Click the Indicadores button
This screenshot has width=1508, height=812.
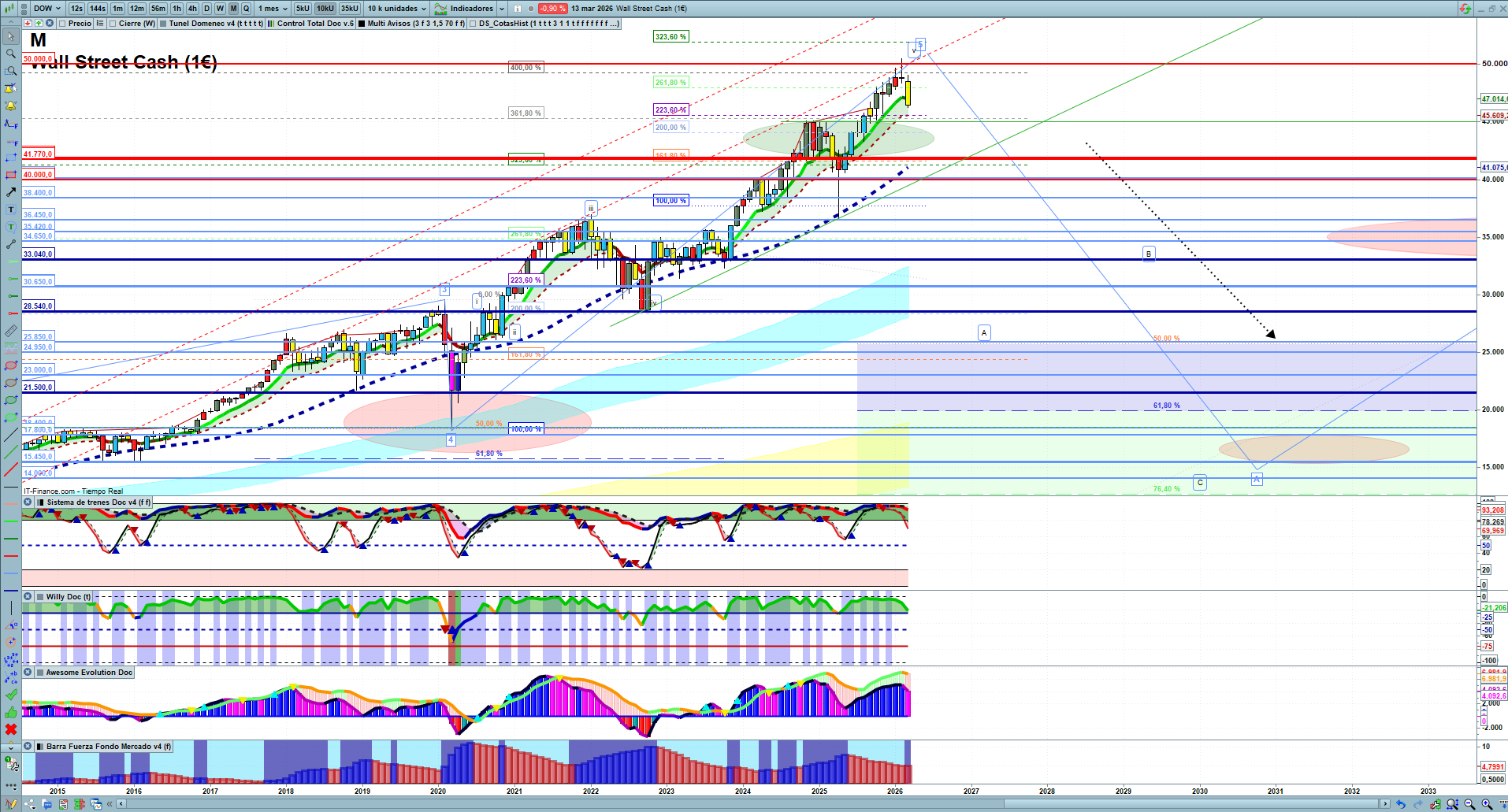coord(470,9)
